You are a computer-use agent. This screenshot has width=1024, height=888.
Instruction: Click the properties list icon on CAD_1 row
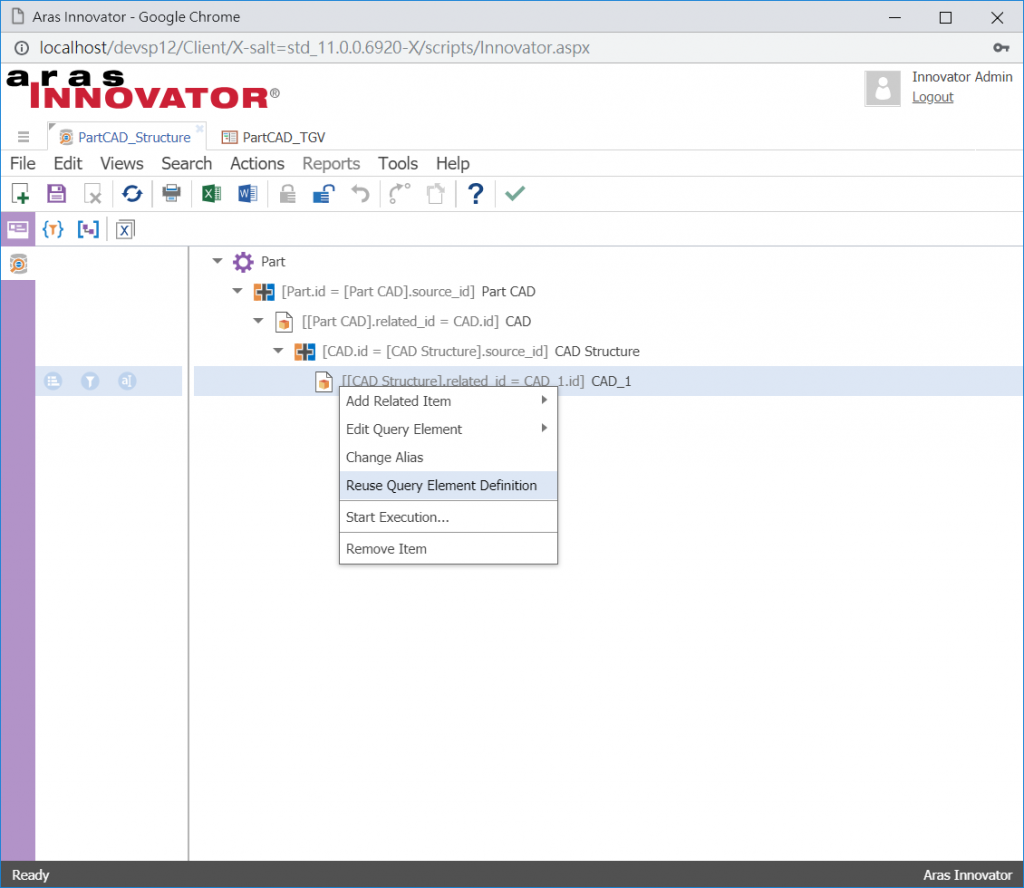click(54, 381)
